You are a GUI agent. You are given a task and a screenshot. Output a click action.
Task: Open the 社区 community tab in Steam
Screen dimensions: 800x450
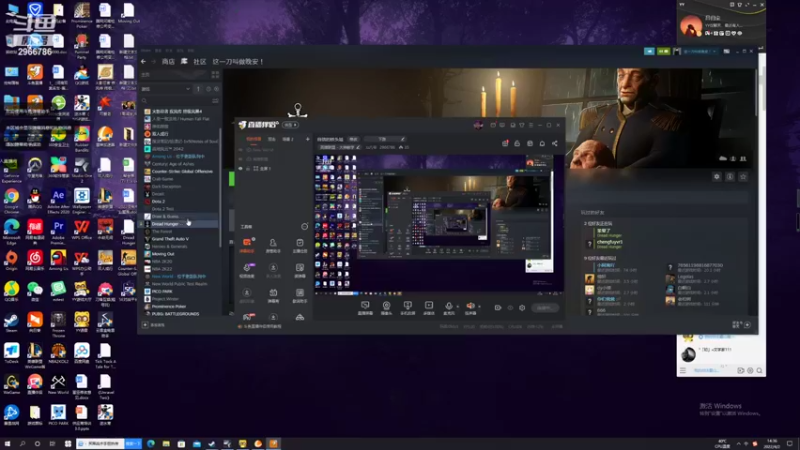point(199,62)
